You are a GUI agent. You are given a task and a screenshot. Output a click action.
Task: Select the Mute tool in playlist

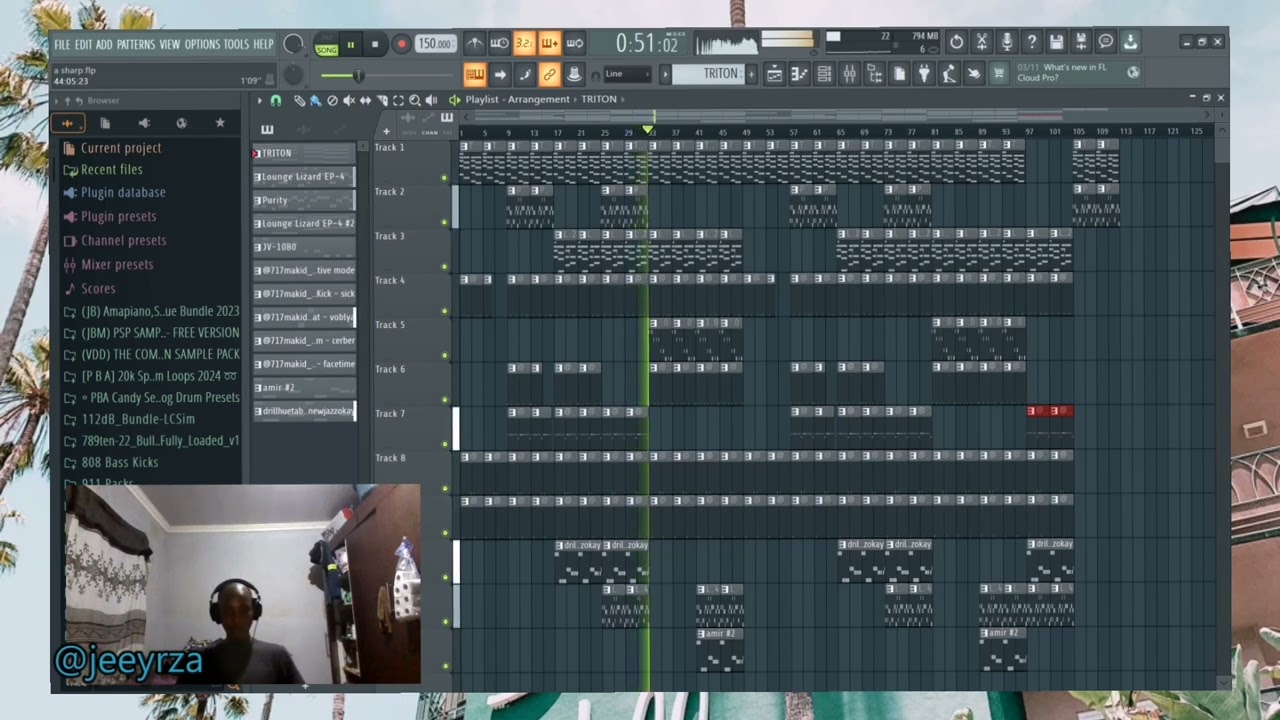point(349,100)
